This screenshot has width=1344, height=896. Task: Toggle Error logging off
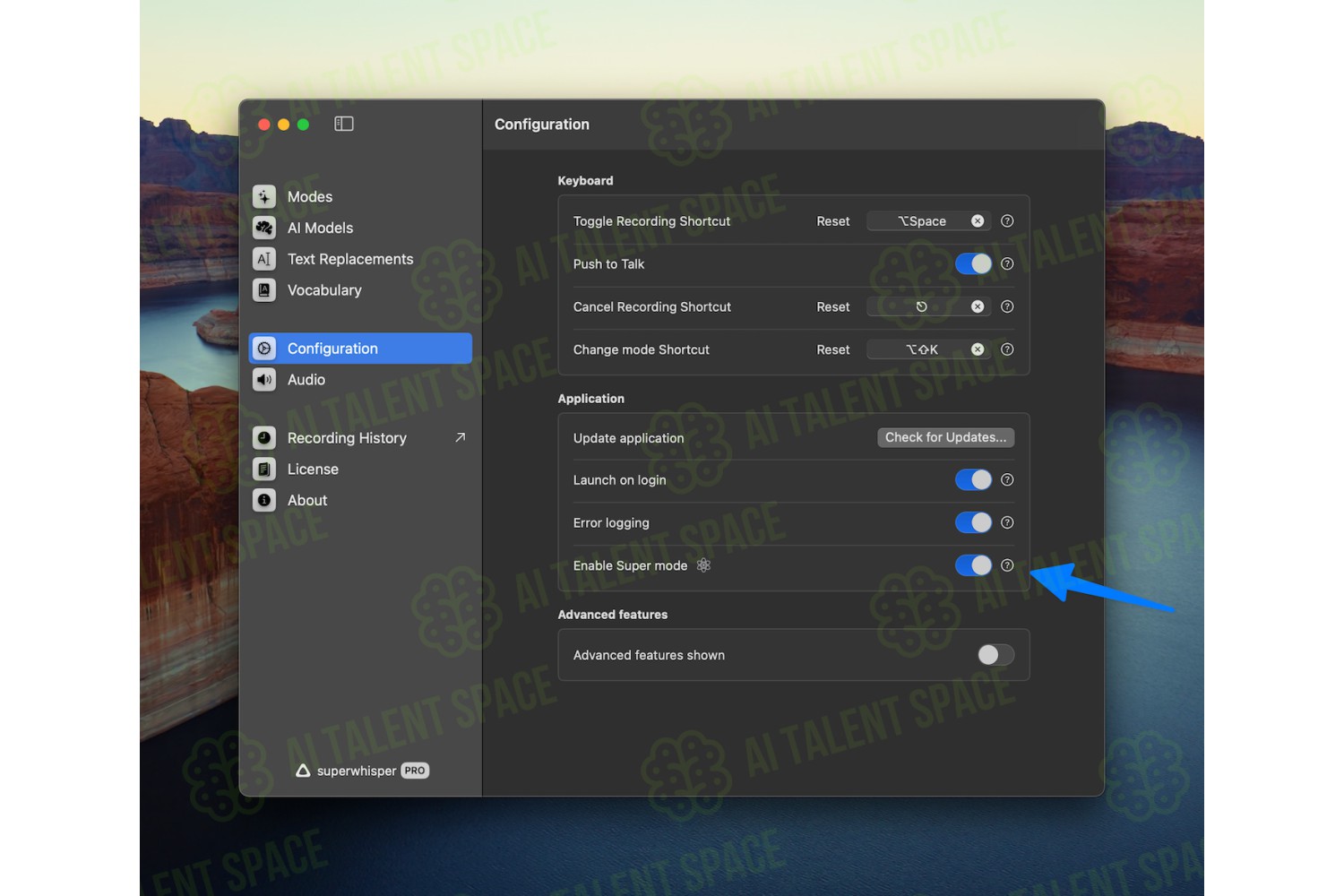pyautogui.click(x=974, y=523)
